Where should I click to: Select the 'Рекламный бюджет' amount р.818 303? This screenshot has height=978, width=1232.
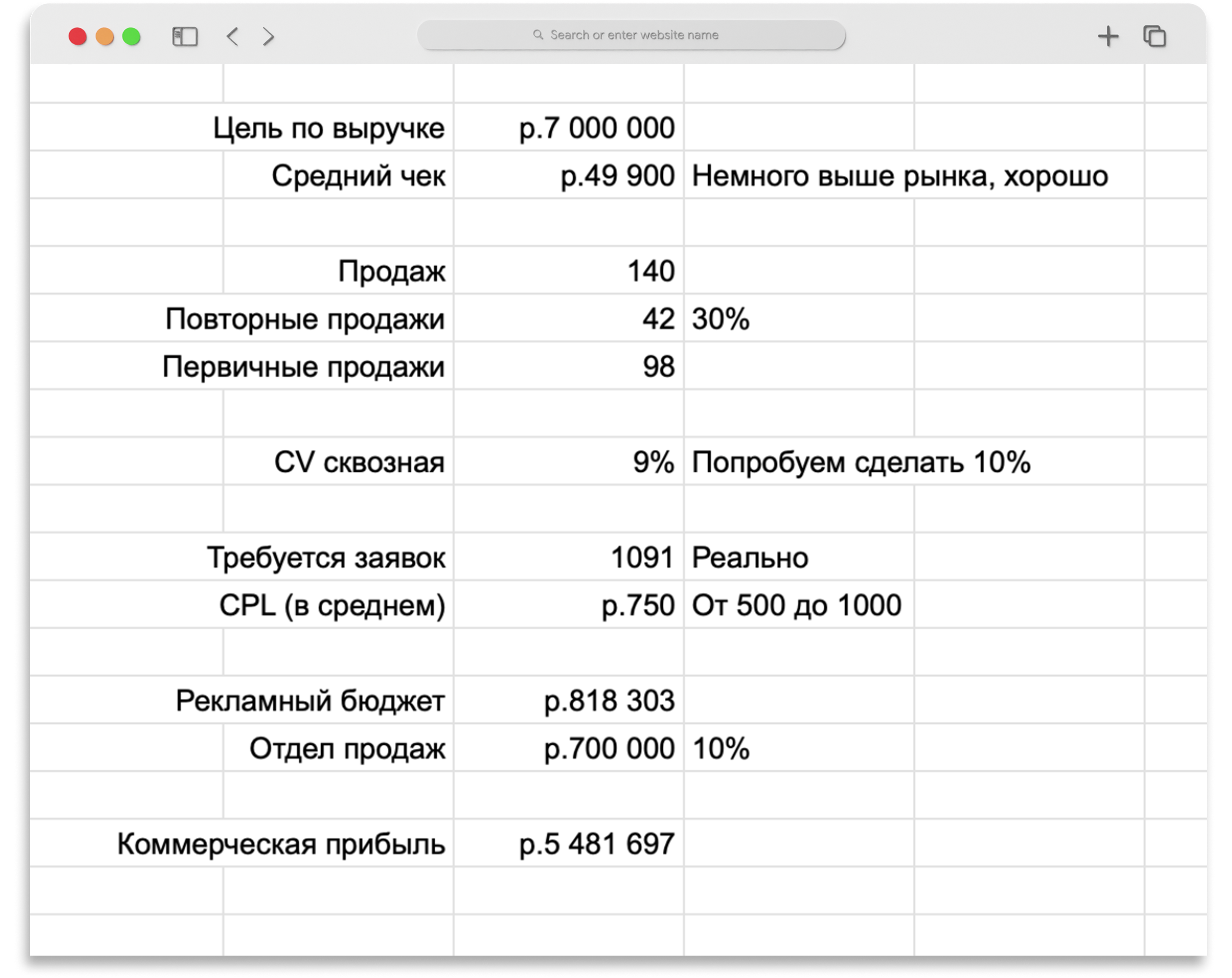(609, 701)
